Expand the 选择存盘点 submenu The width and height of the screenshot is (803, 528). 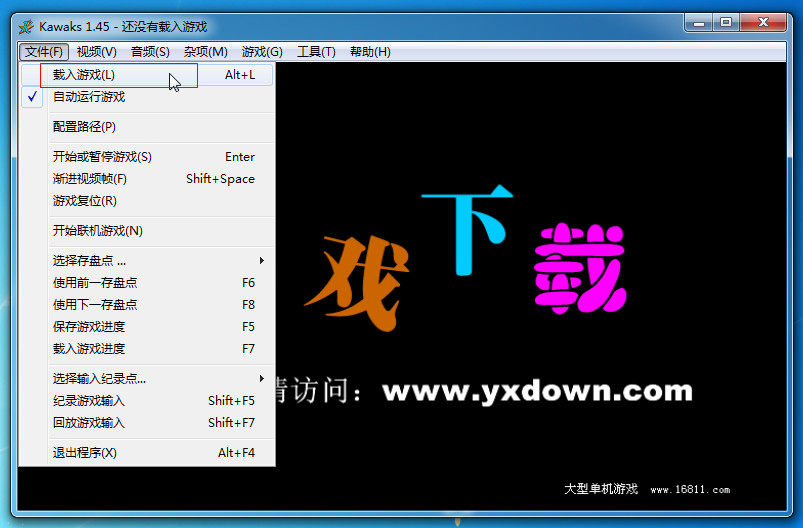click(x=147, y=261)
